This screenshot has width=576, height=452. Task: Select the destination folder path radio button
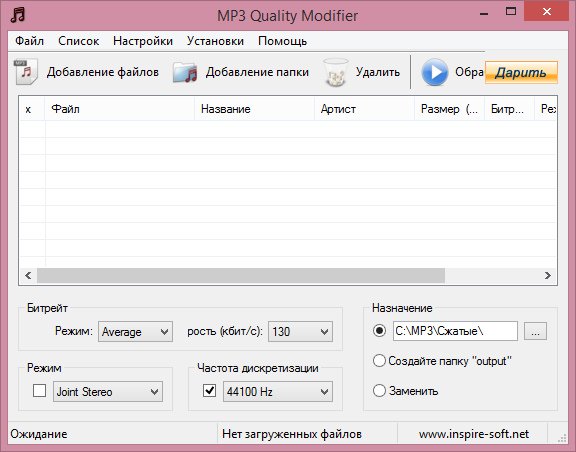(379, 331)
